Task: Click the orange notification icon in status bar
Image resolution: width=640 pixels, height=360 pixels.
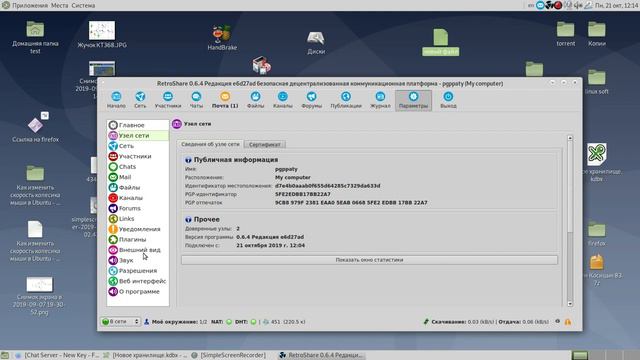Action: [568, 322]
